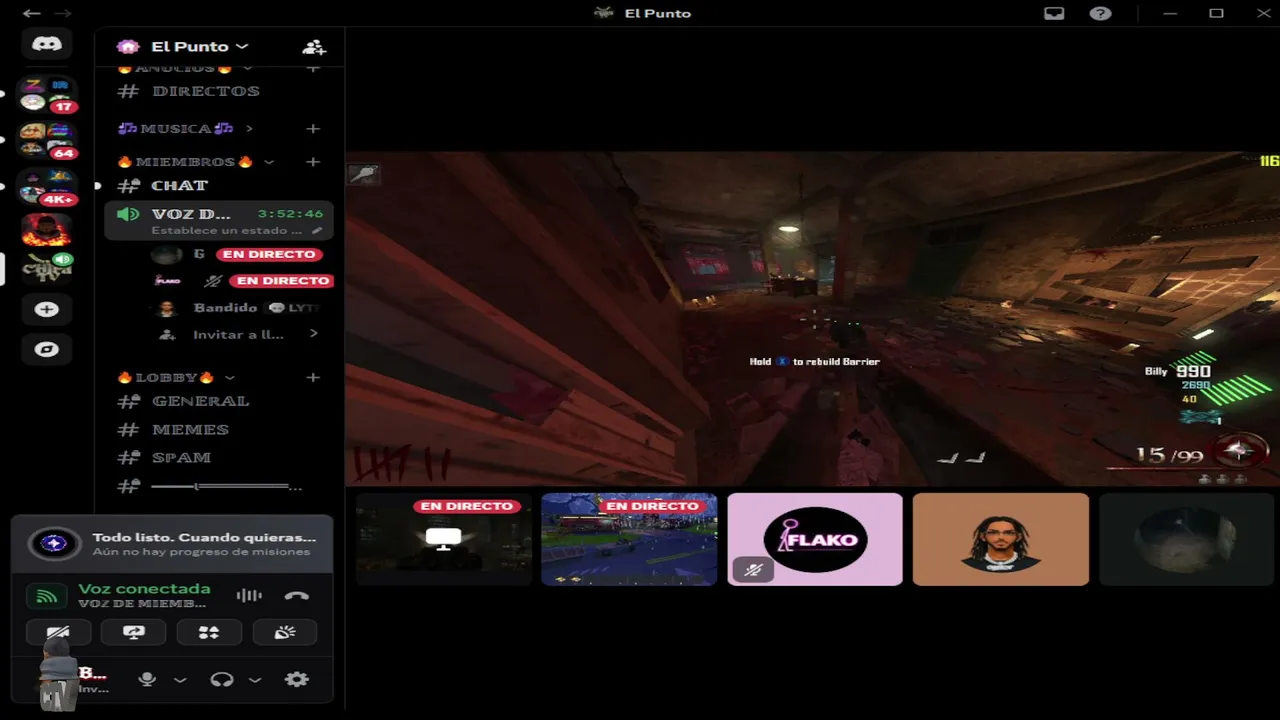Open Quests orb icon
This screenshot has height=720, width=1280.
tap(55, 544)
